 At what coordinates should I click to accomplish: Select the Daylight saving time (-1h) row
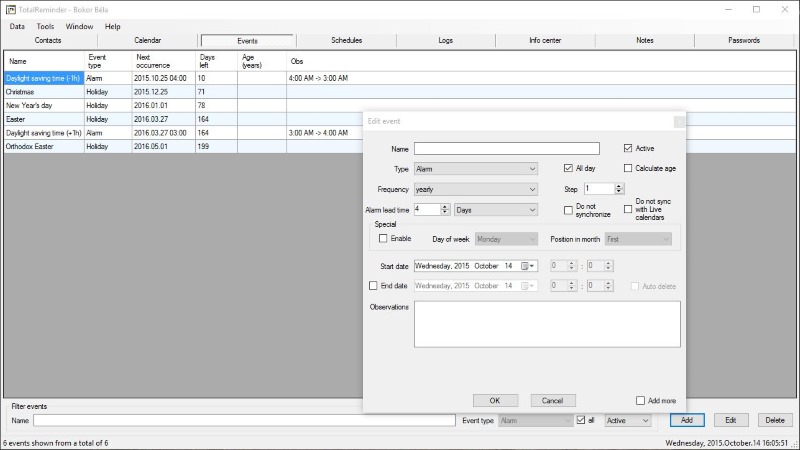point(399,78)
